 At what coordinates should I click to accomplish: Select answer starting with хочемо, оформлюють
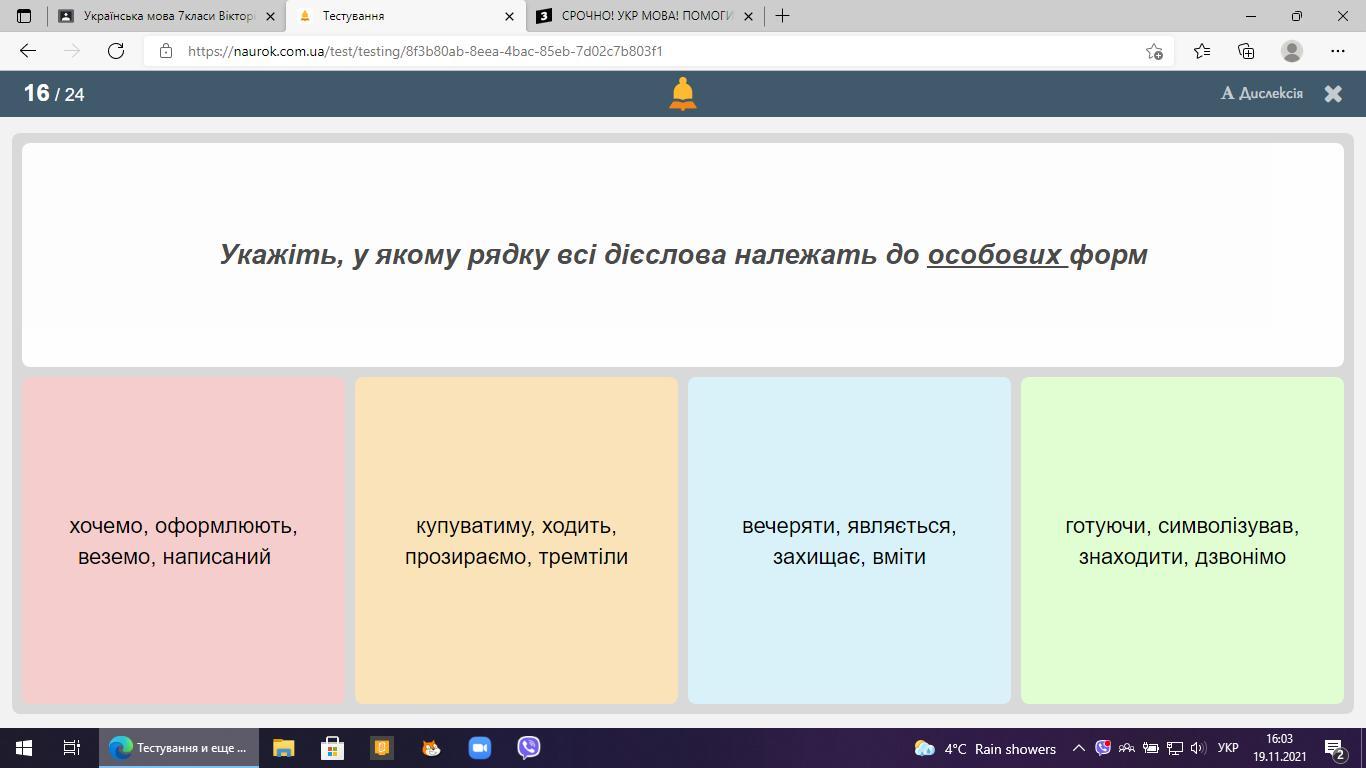[183, 540]
